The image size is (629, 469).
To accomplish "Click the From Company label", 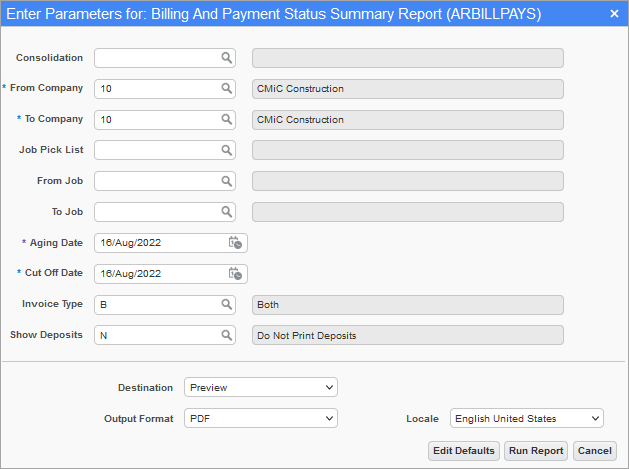I will point(46,88).
